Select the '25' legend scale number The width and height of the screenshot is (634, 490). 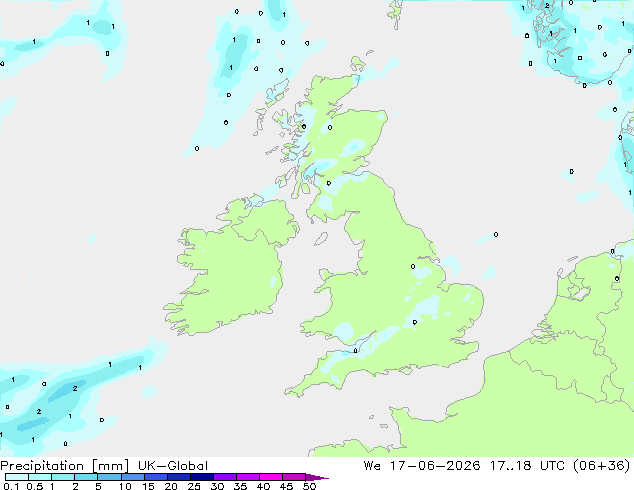194,486
